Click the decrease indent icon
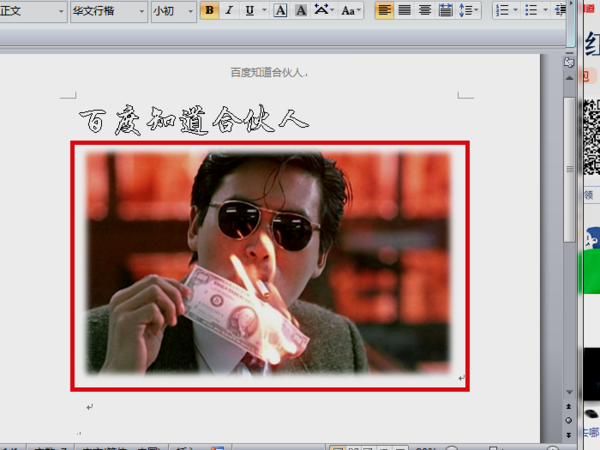Viewport: 600px width, 450px height. [x=559, y=10]
